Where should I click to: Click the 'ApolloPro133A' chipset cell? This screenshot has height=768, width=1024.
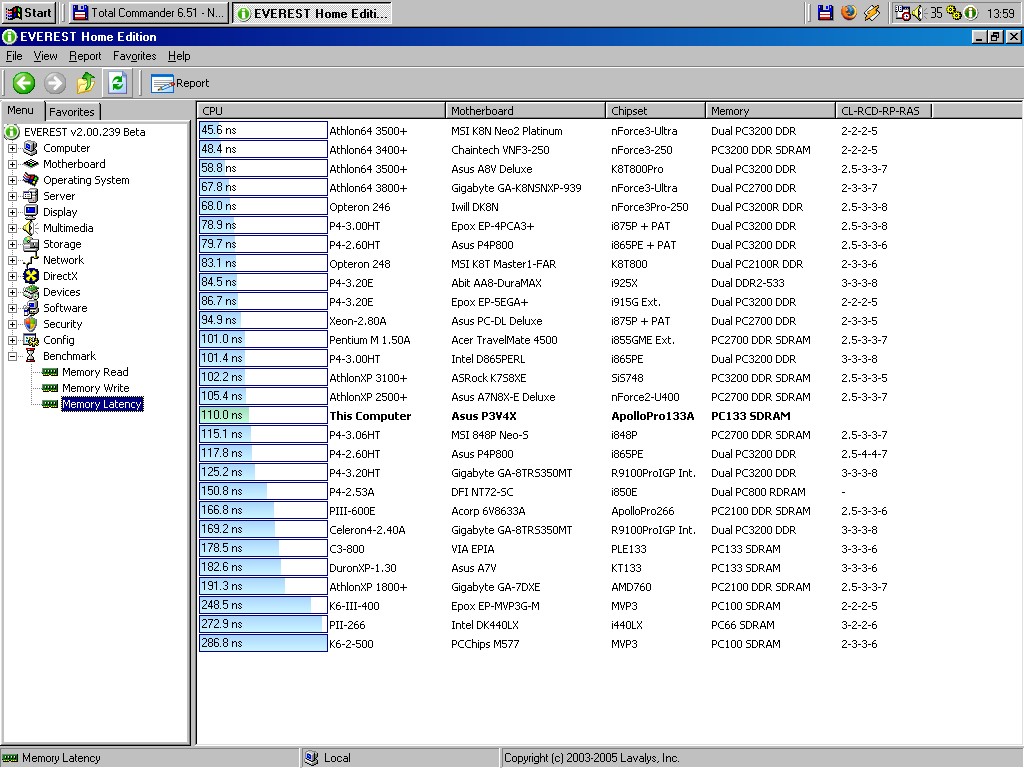coord(652,416)
